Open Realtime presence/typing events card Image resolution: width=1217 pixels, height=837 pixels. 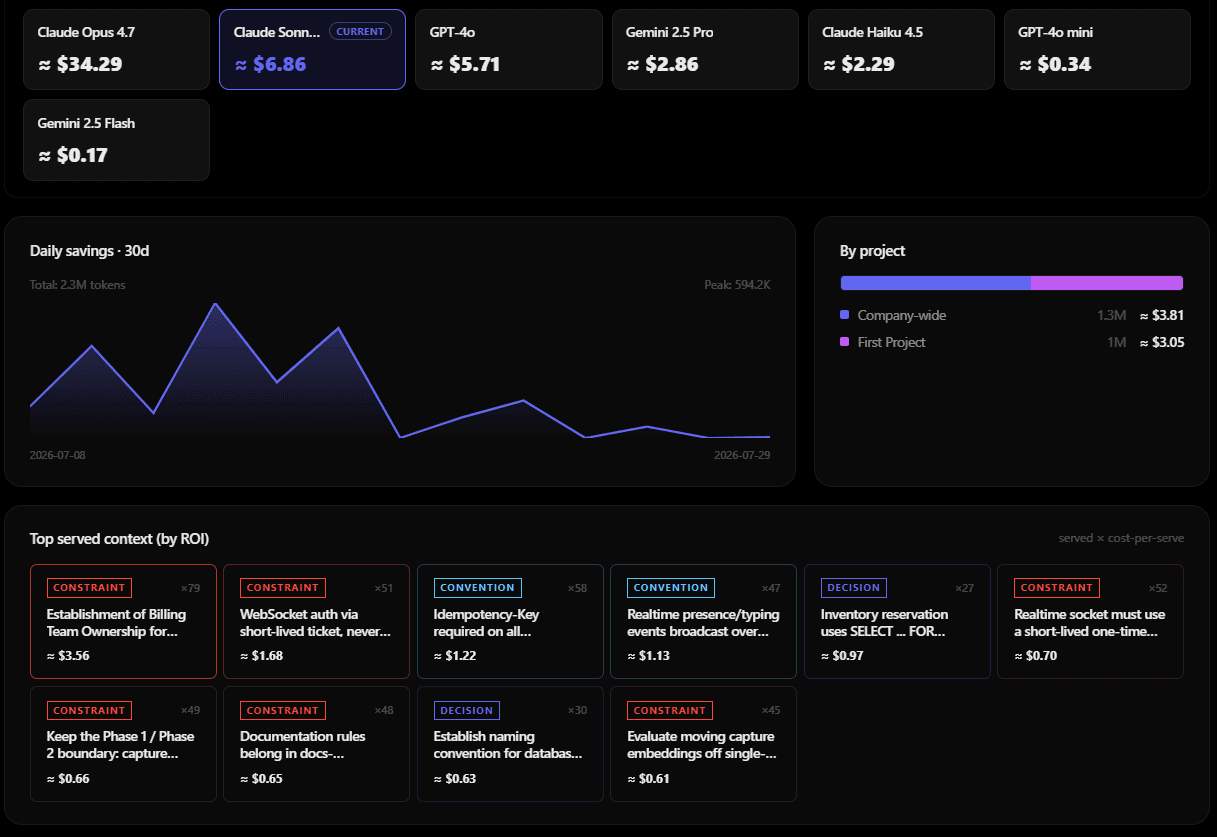[703, 621]
